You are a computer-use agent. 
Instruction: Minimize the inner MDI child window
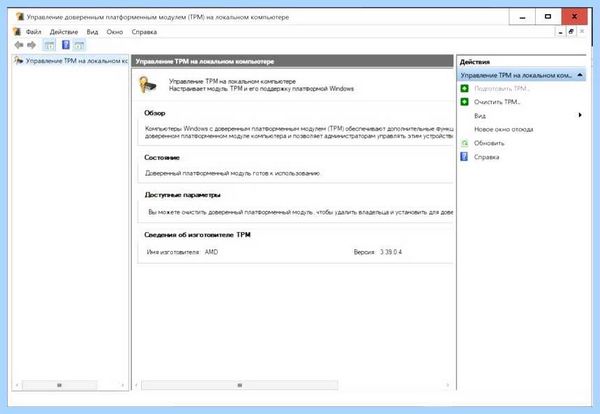560,32
